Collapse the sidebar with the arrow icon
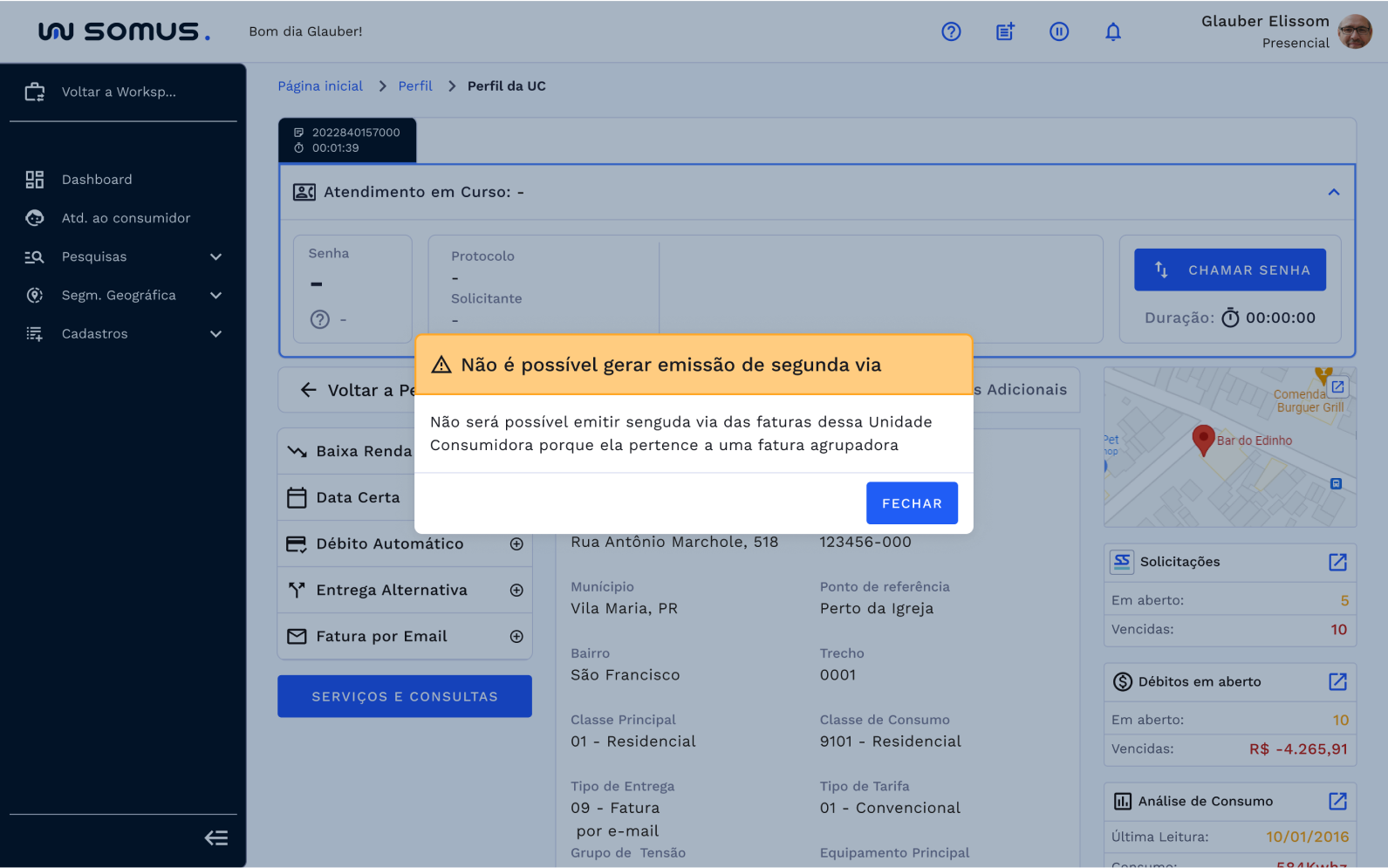The image size is (1388, 868). [x=216, y=838]
